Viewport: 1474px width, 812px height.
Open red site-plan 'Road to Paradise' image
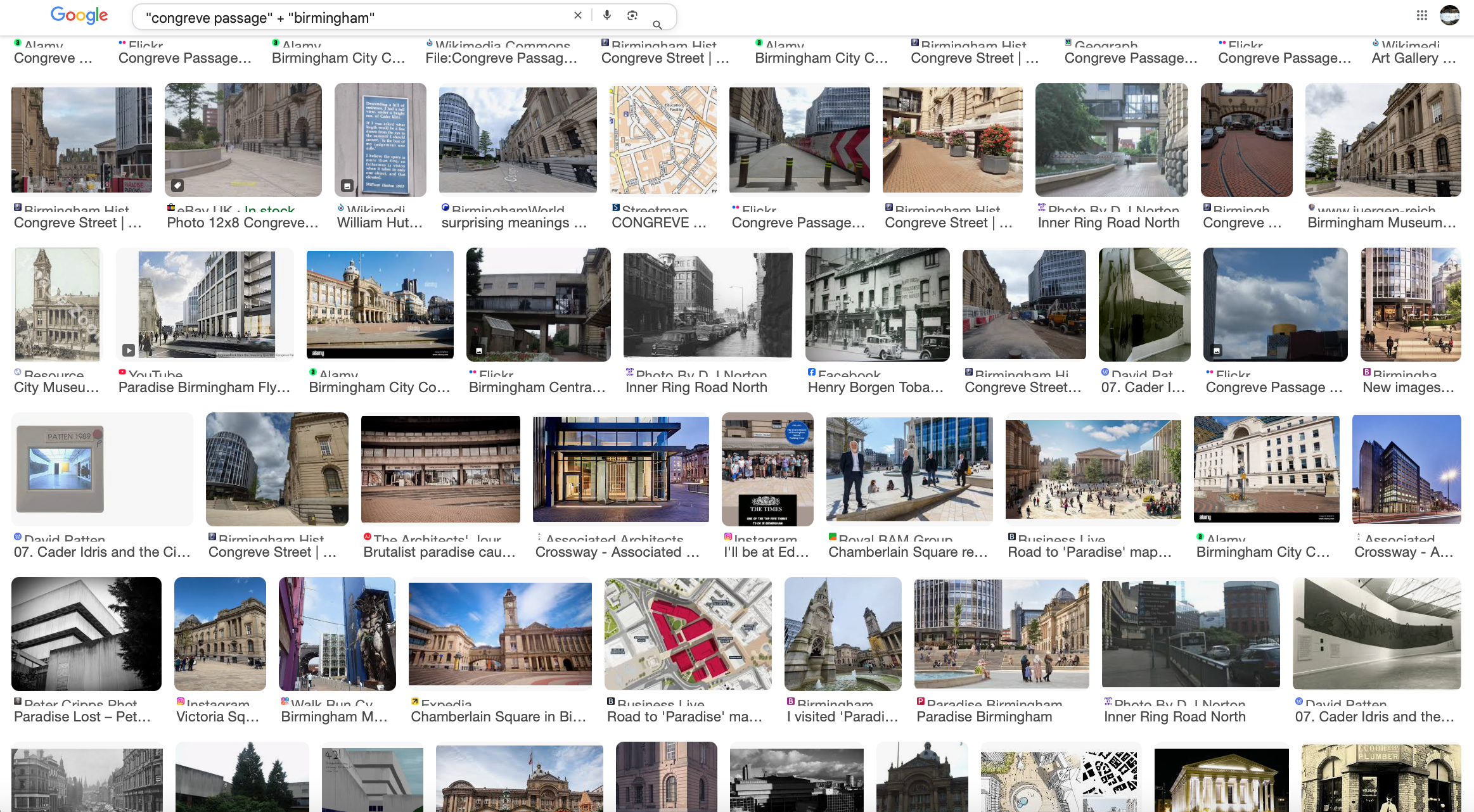pos(688,633)
